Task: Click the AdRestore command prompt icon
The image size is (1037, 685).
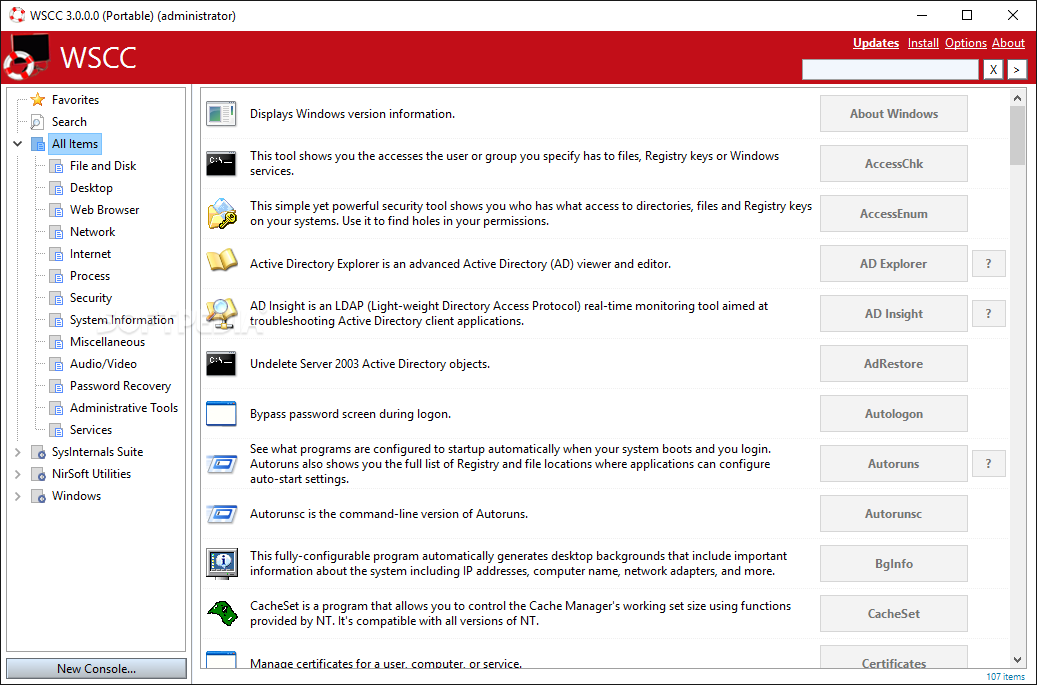Action: tap(221, 364)
